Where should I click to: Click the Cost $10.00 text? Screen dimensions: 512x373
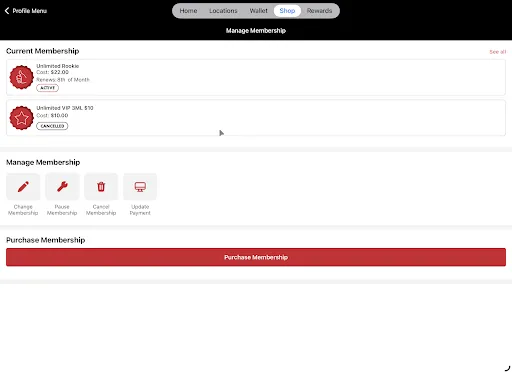click(x=52, y=115)
